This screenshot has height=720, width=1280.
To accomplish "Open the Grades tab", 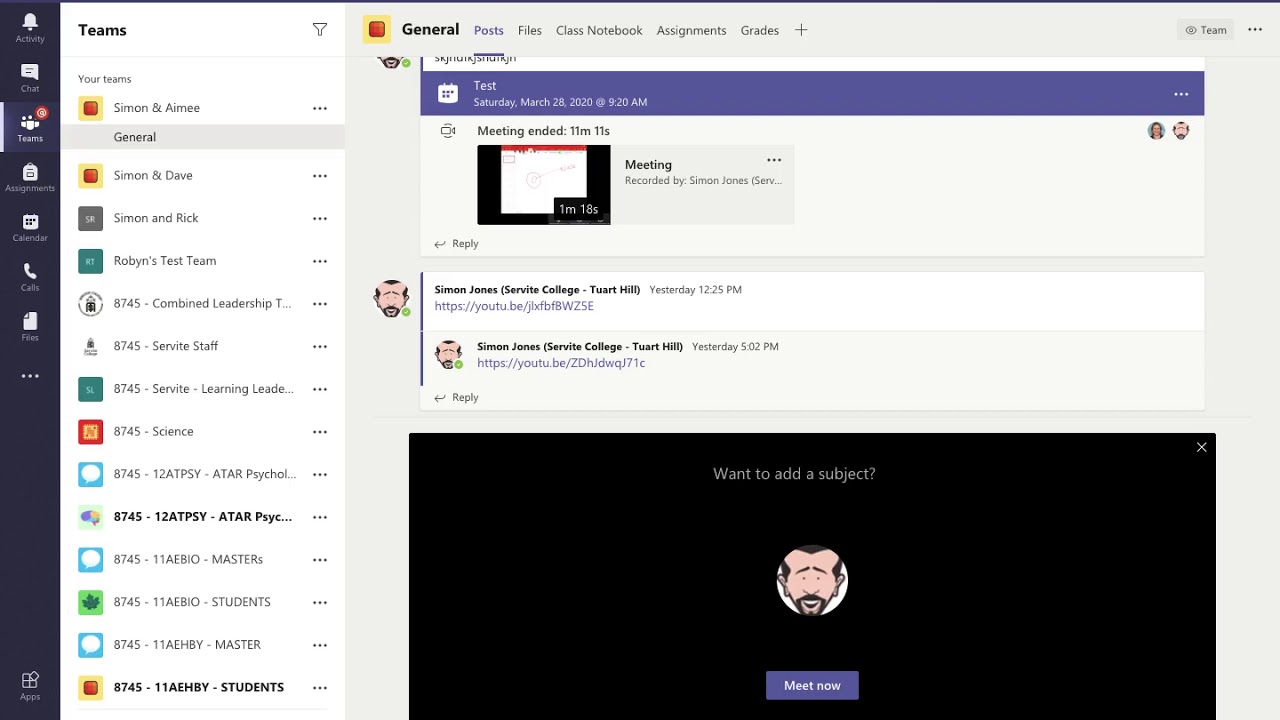I will 760,30.
